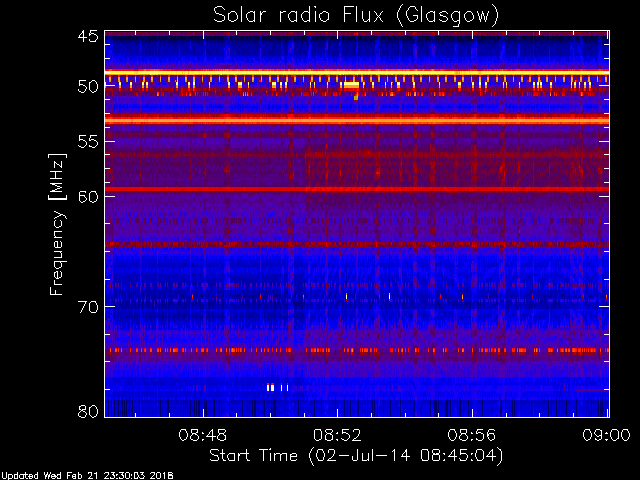The image size is (640, 480).
Task: Click the "08:52" time tick label
Action: click(x=337, y=435)
